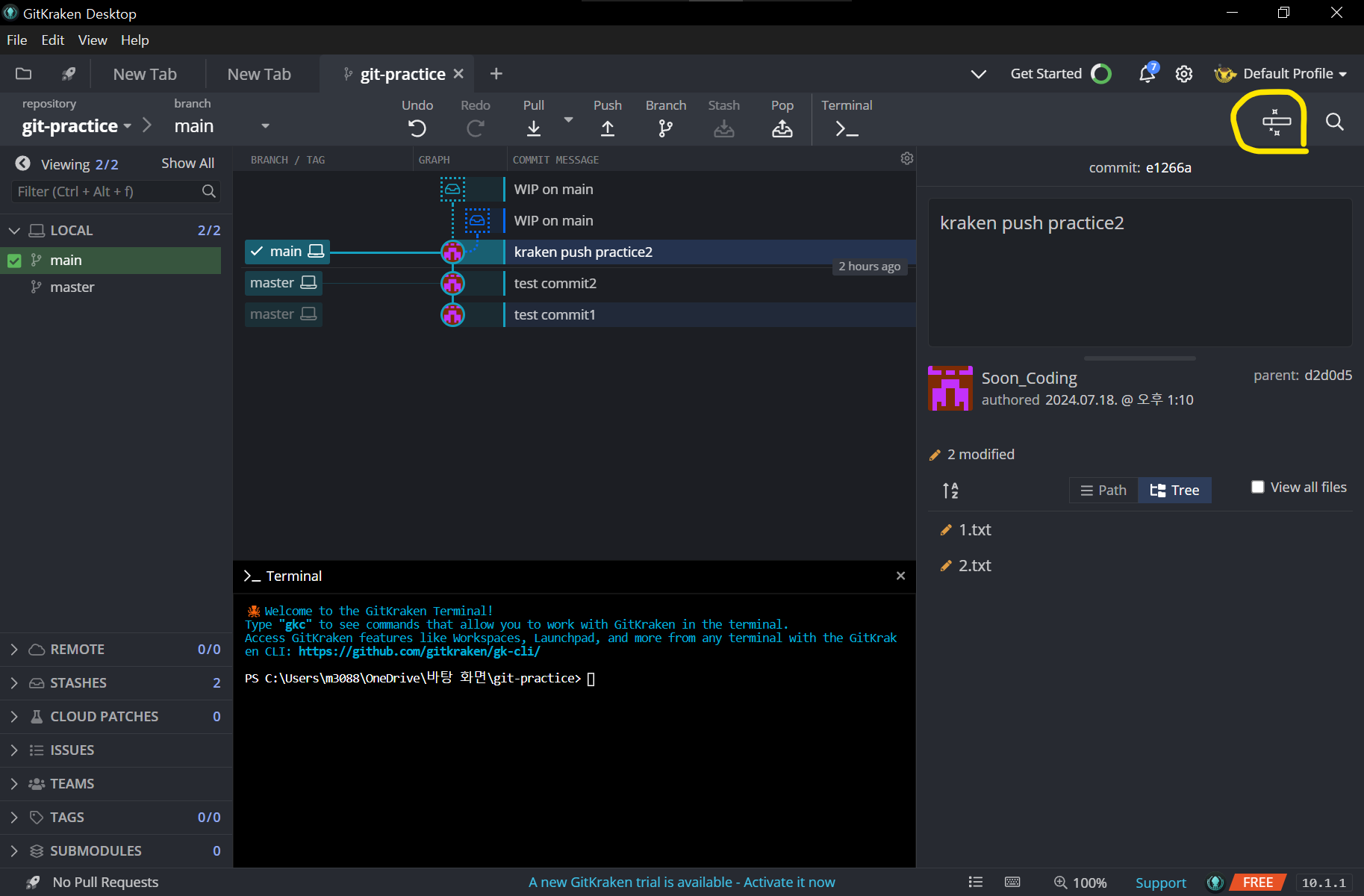Open graph column settings gear
The height and width of the screenshot is (896, 1364).
907,158
